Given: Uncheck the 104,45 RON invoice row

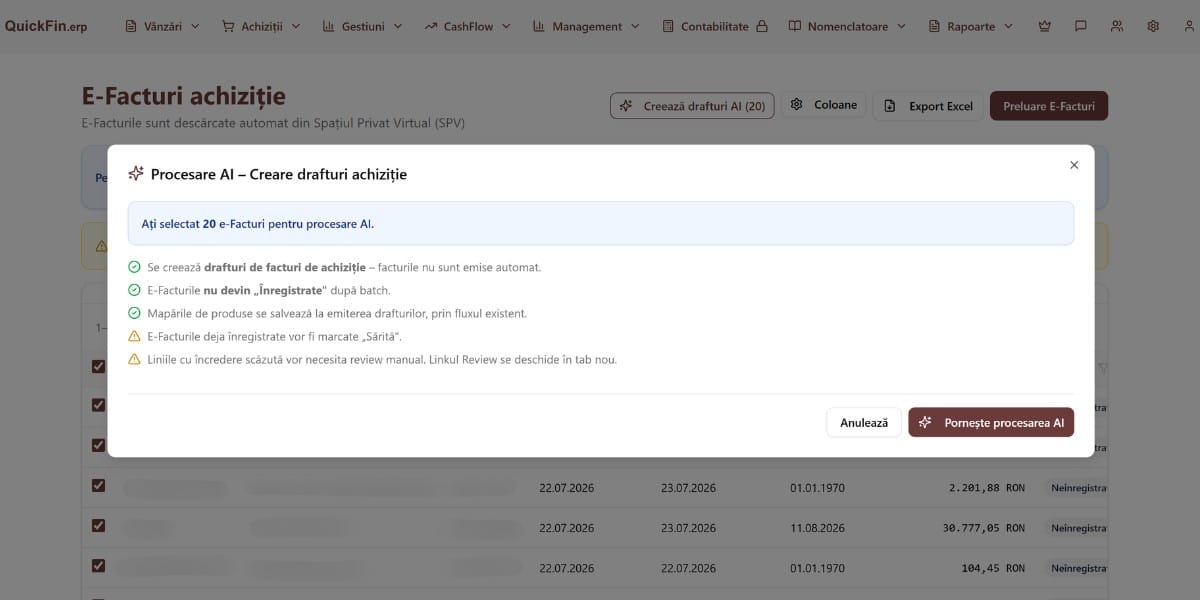Looking at the screenshot, I should 98,565.
